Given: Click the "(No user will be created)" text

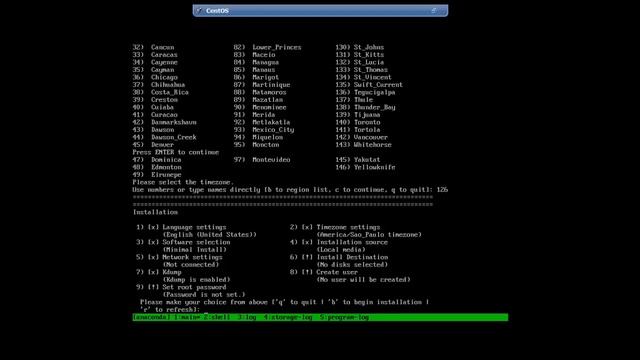Looking at the screenshot, I should 364,280.
